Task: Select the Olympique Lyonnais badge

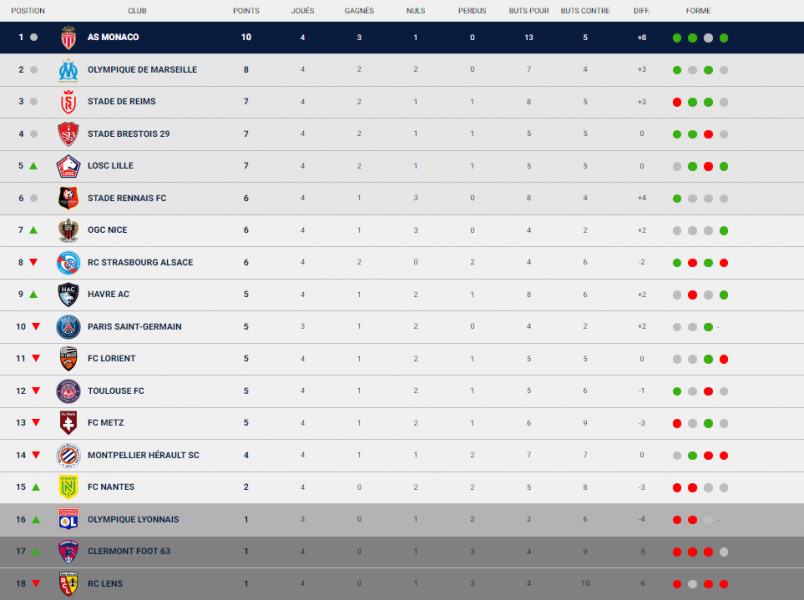Action: (x=68, y=520)
